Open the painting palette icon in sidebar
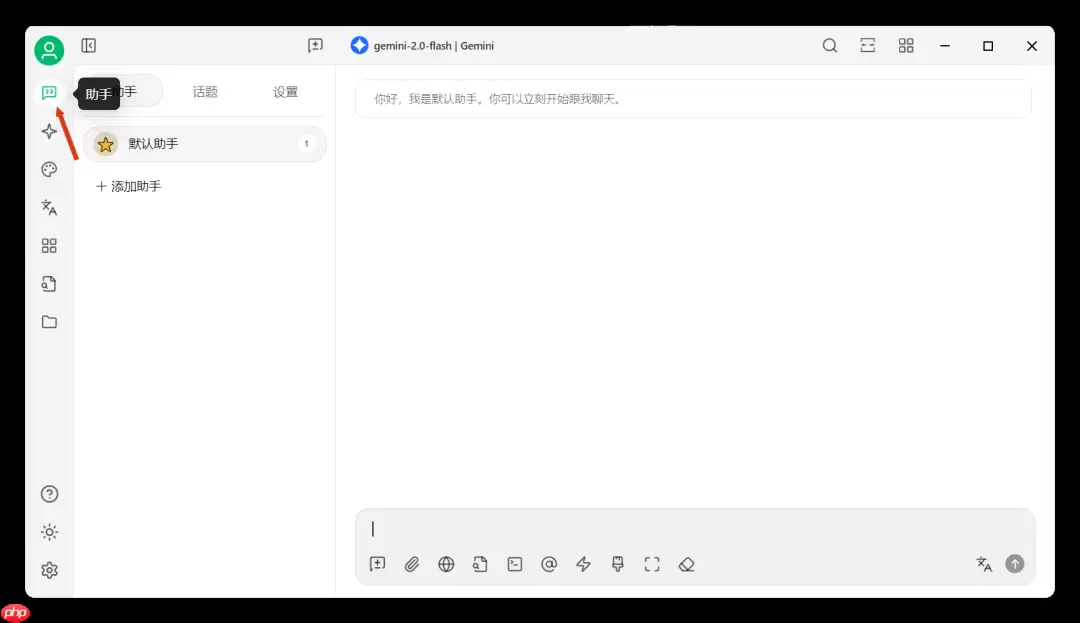1080x623 pixels. pos(49,169)
